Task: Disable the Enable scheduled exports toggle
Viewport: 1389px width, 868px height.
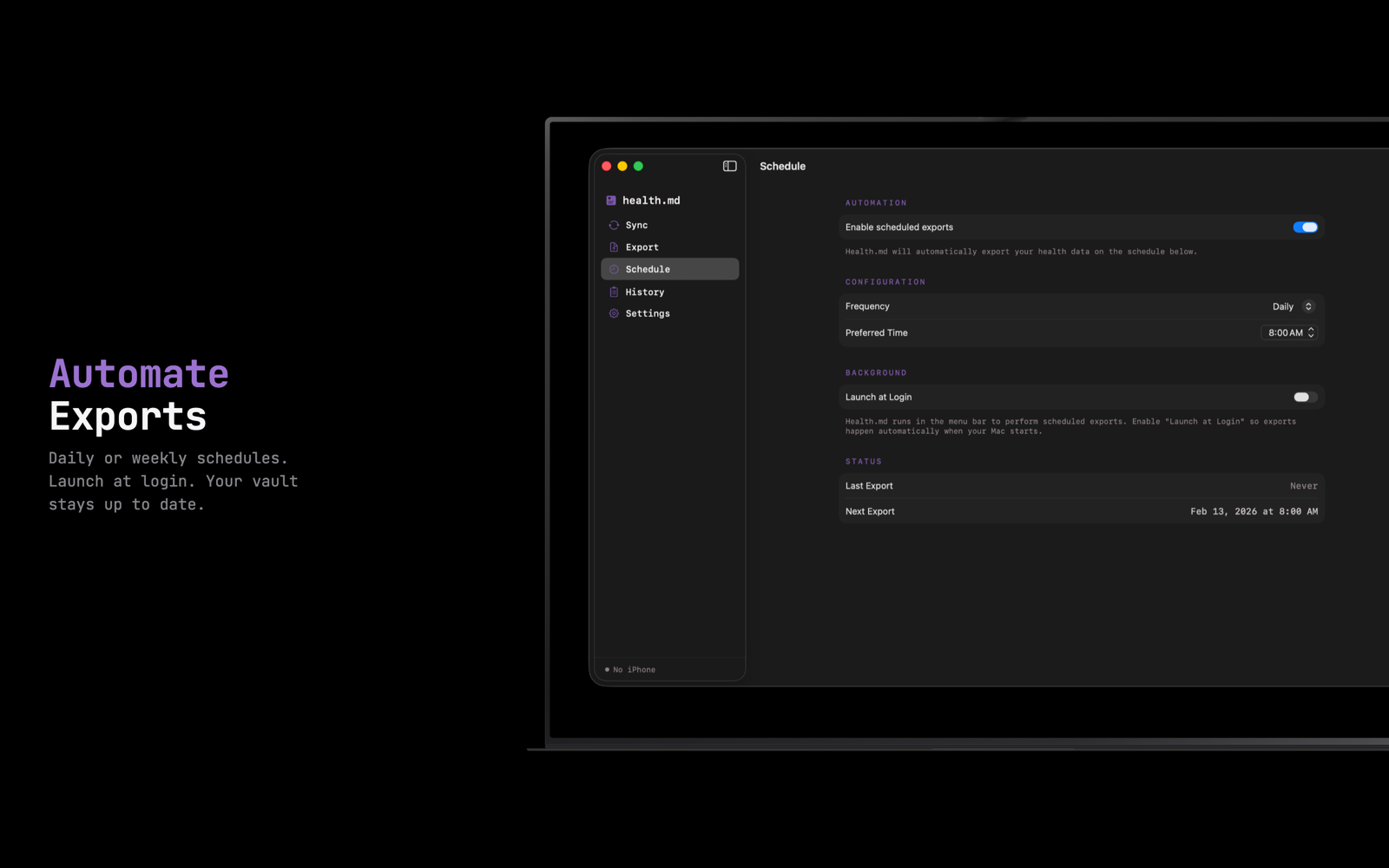Action: (1305, 227)
